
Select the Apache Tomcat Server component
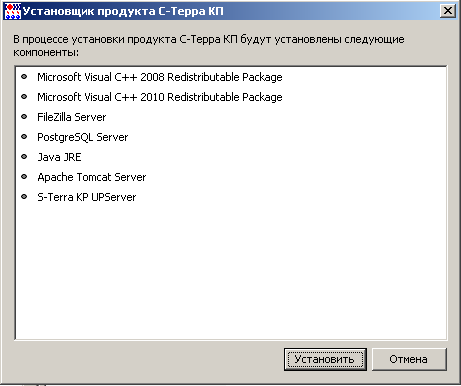[x=92, y=177]
